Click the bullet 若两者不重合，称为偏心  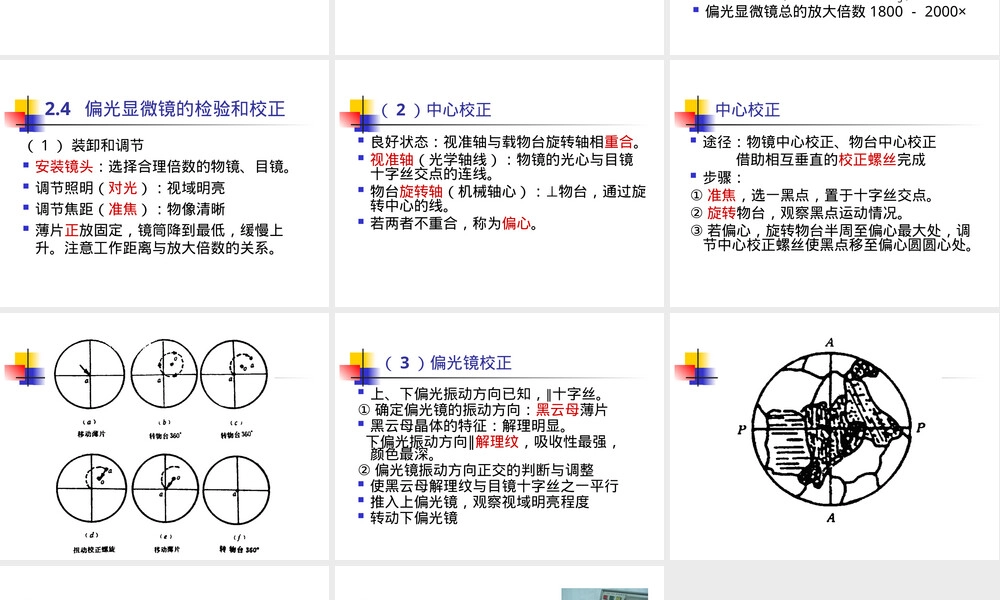(455, 224)
